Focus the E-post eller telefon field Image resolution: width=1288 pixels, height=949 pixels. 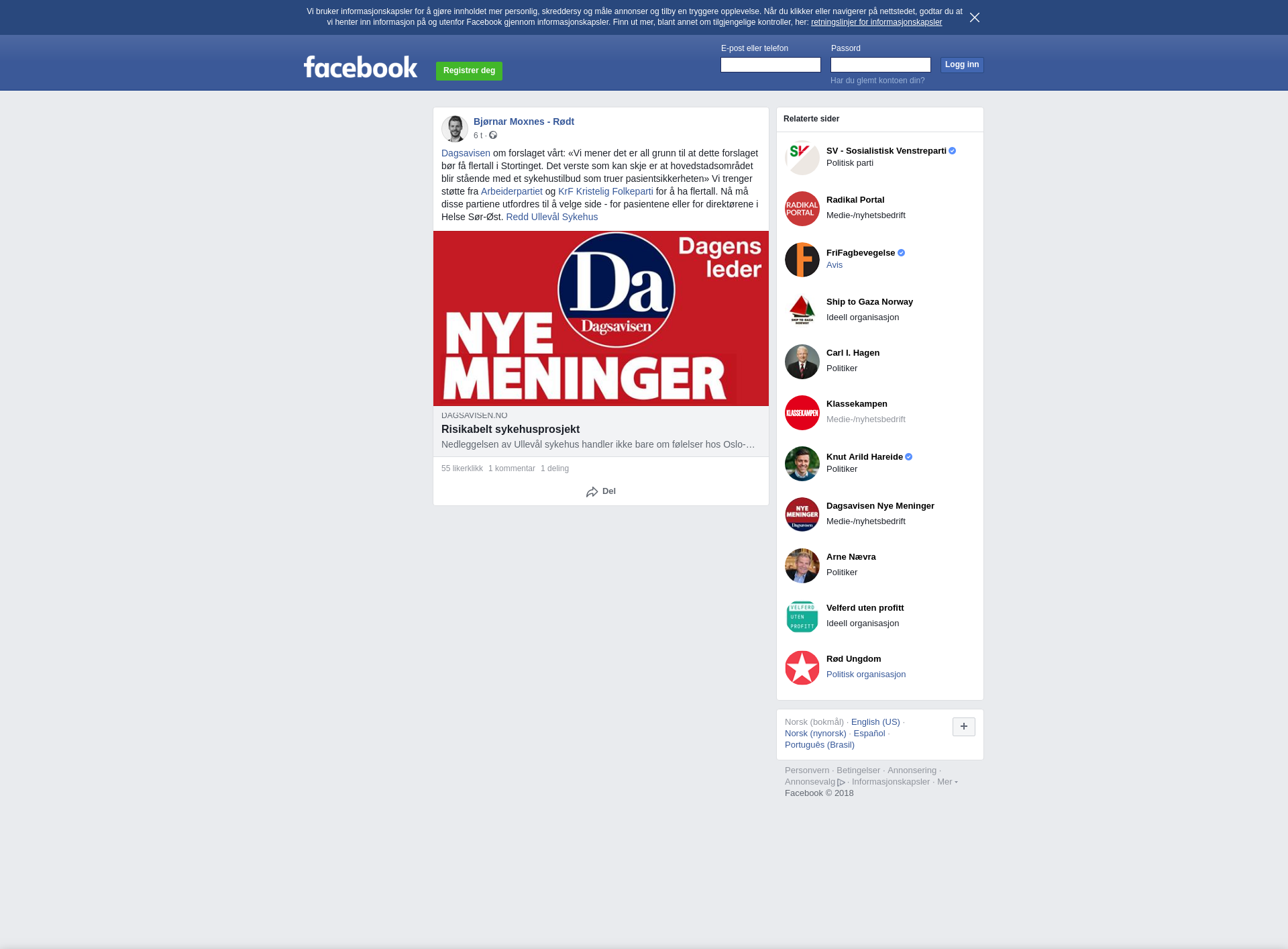[771, 65]
